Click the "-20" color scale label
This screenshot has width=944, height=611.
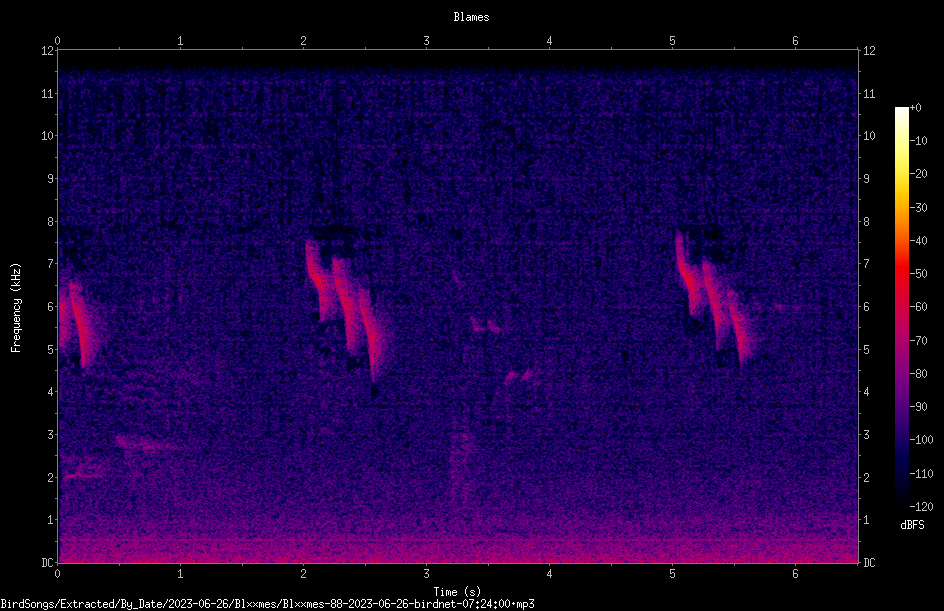(x=918, y=174)
